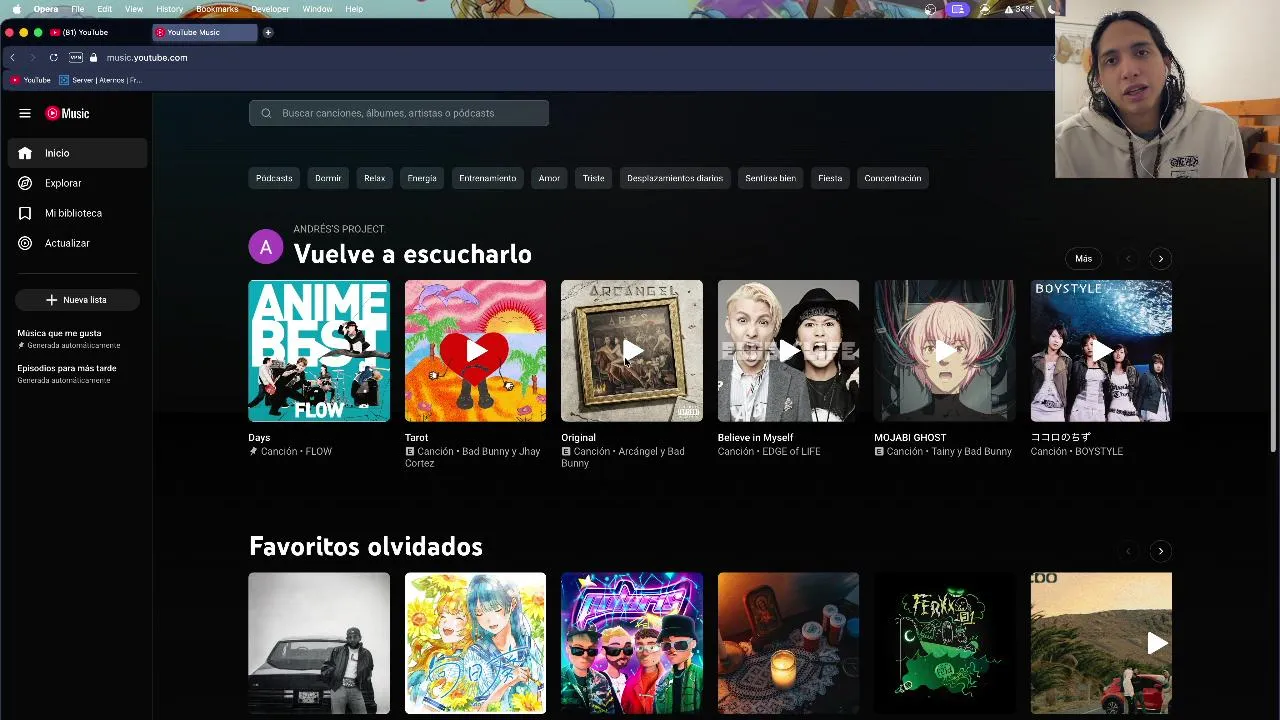Open the Days song title link
This screenshot has height=720, width=1280.
(x=259, y=438)
